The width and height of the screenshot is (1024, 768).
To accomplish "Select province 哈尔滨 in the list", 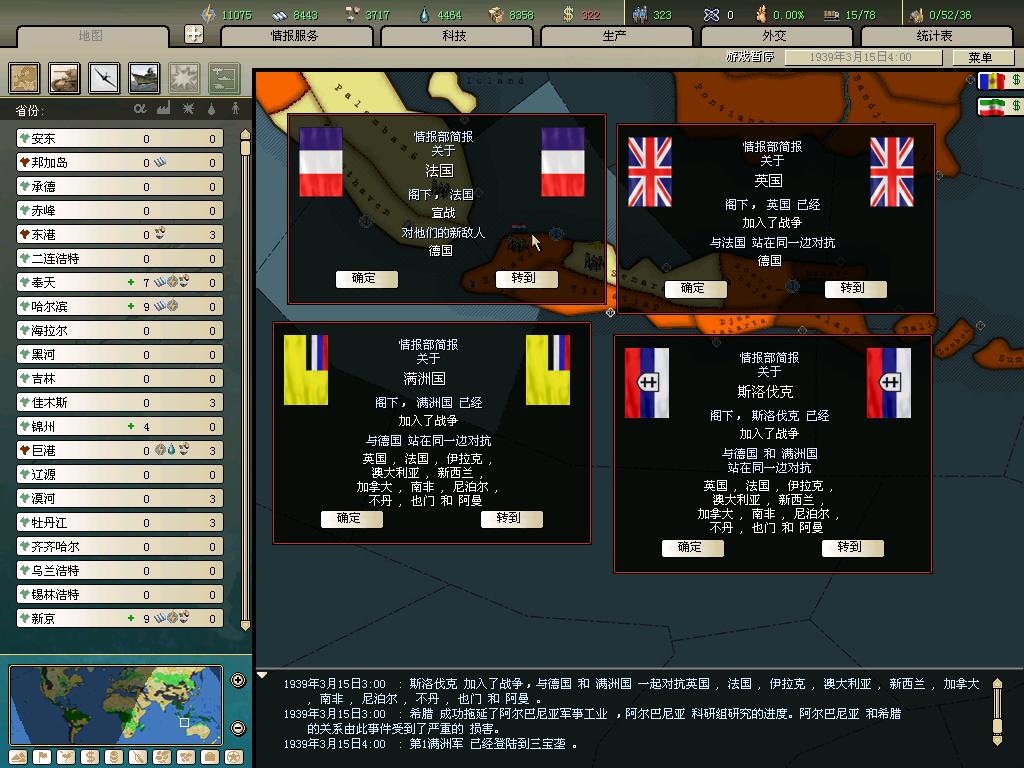I will coord(120,306).
